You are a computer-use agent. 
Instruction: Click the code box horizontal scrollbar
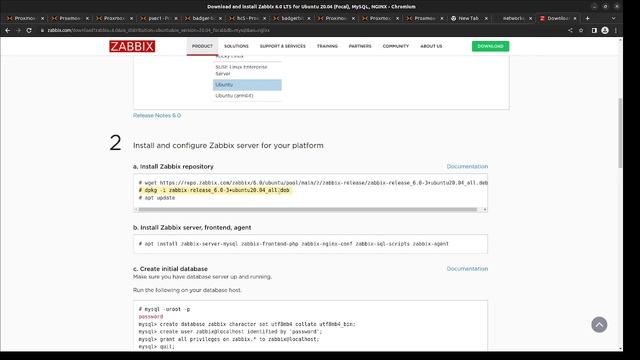coord(308,209)
